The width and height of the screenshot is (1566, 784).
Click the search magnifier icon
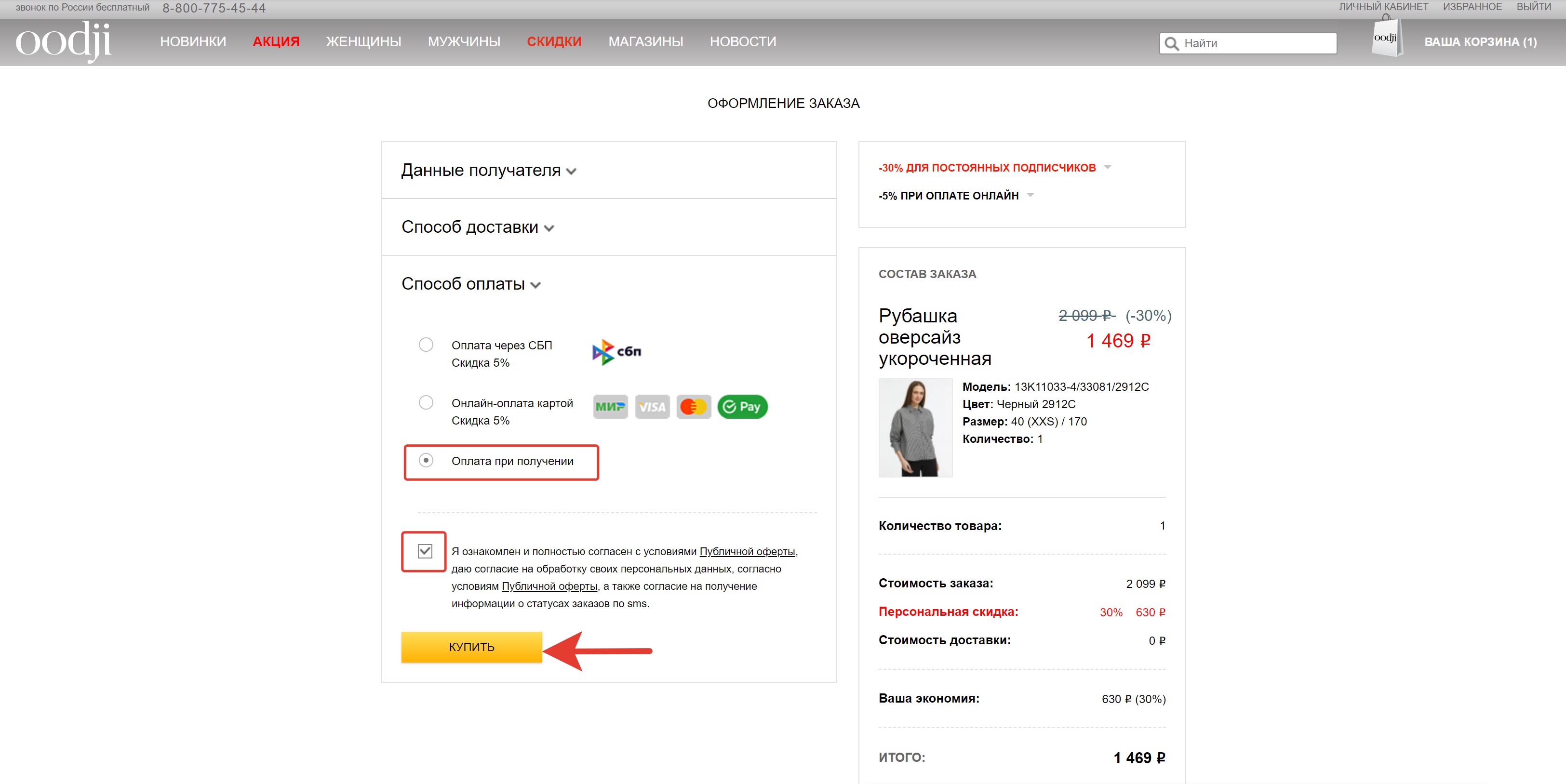point(1171,44)
